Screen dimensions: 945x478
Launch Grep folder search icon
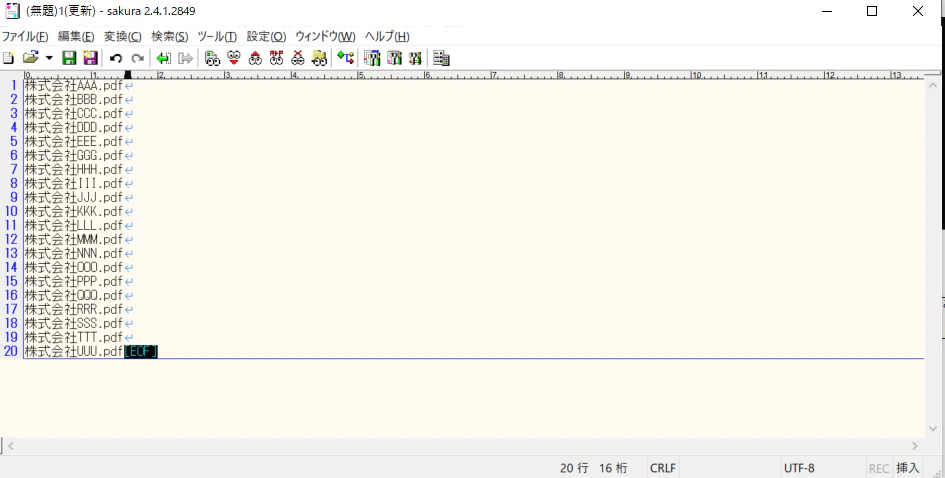[319, 58]
